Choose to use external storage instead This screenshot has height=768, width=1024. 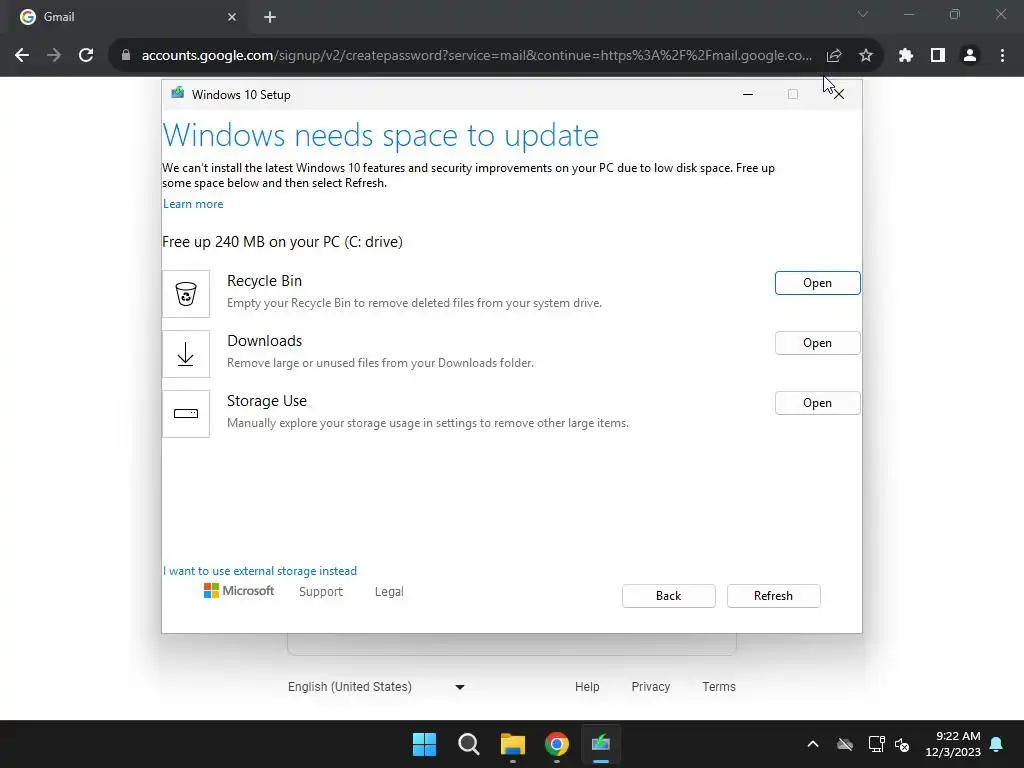(260, 571)
